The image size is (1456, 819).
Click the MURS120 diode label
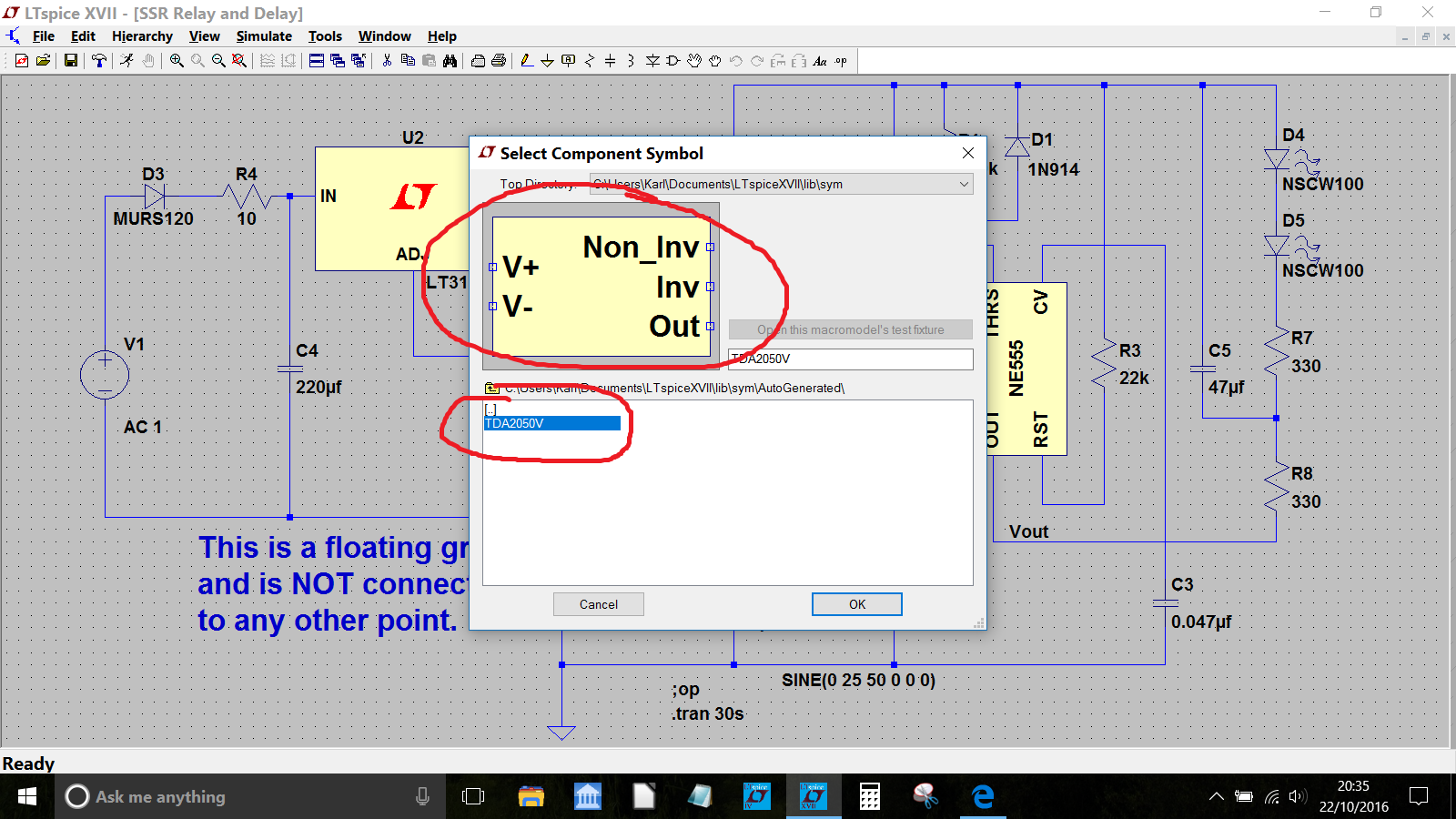click(153, 218)
